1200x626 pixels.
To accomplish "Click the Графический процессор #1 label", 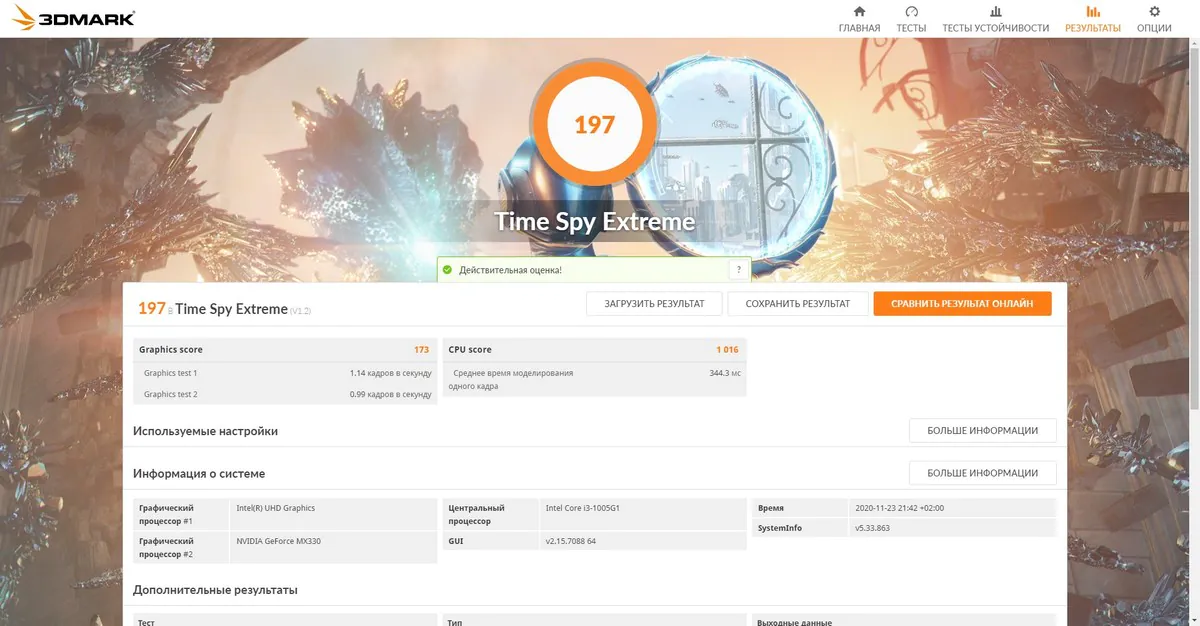I will pos(166,514).
